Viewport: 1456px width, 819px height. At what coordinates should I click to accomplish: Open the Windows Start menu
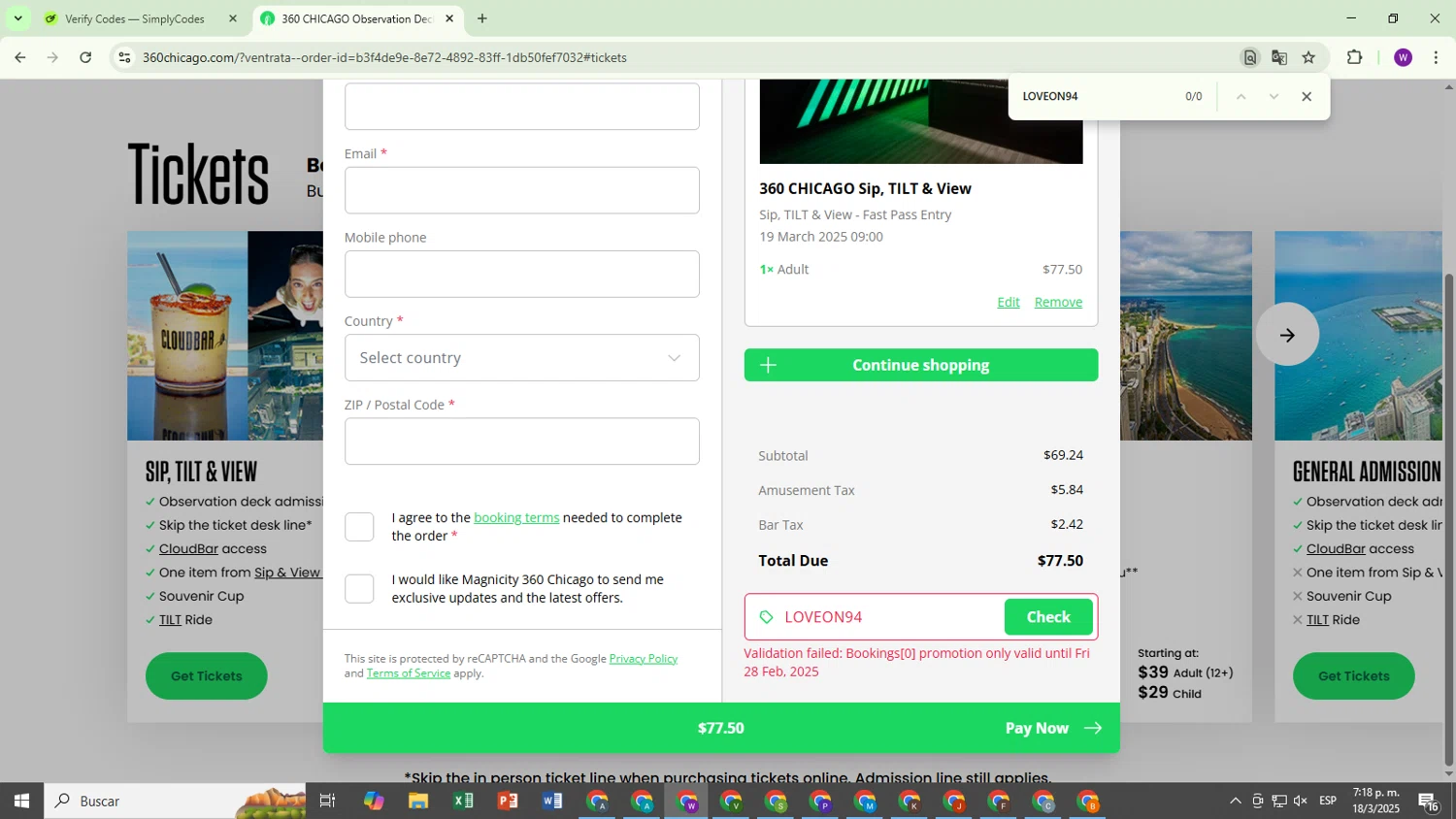(x=21, y=802)
